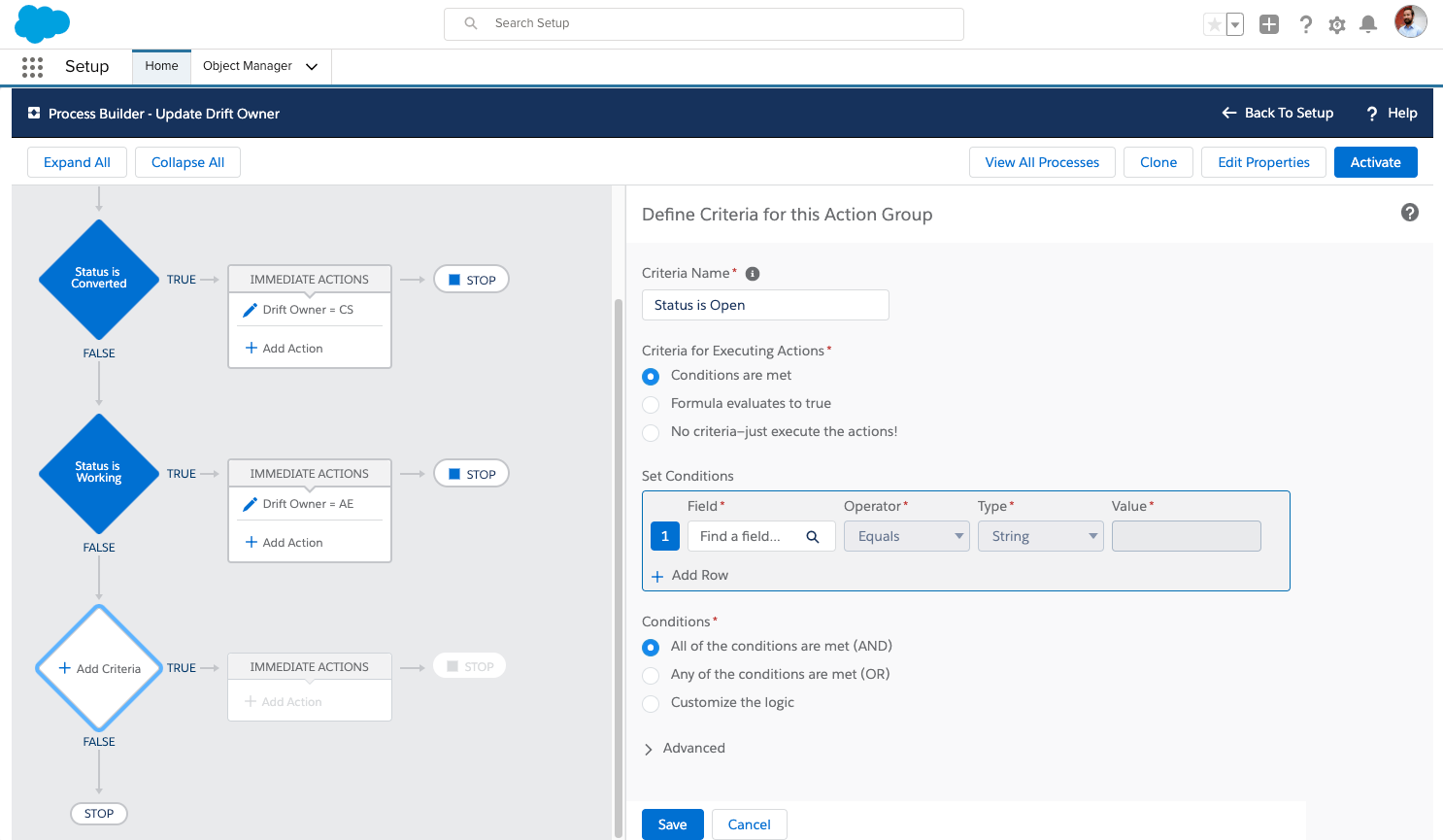
Task: Click the Criteria Name input field
Action: 765,305
